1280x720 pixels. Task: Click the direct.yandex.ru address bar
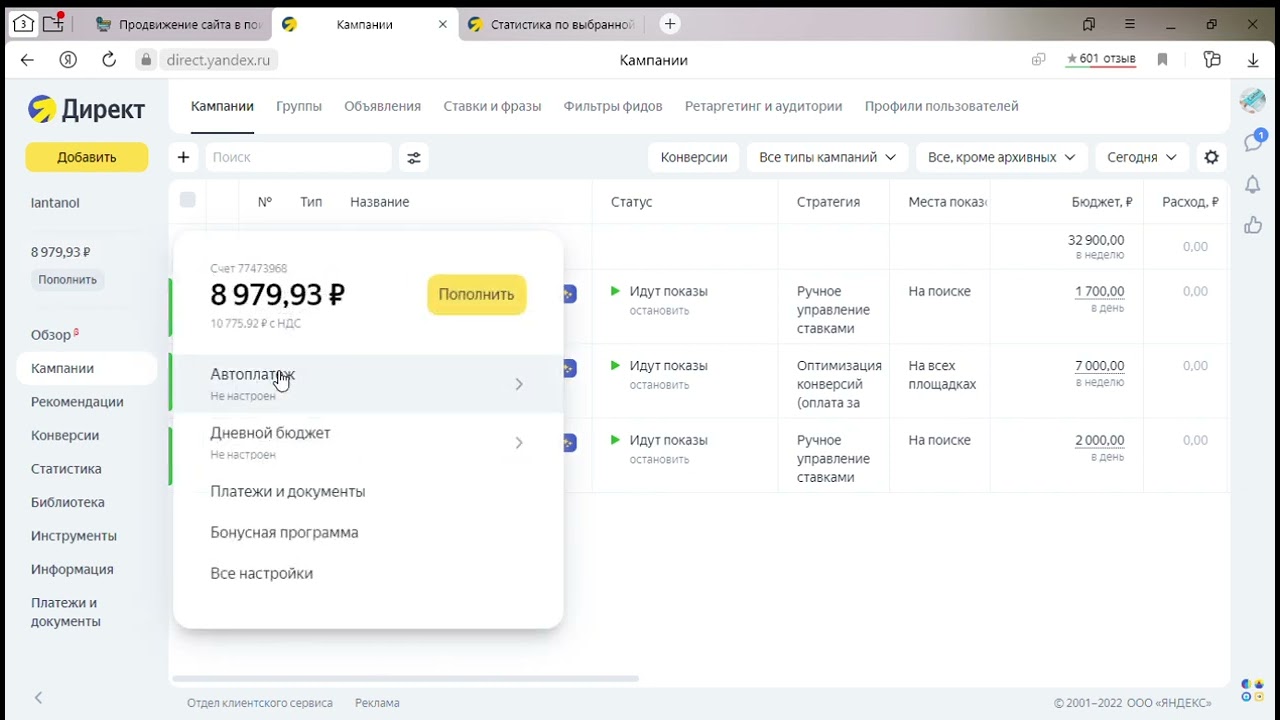pyautogui.click(x=218, y=60)
